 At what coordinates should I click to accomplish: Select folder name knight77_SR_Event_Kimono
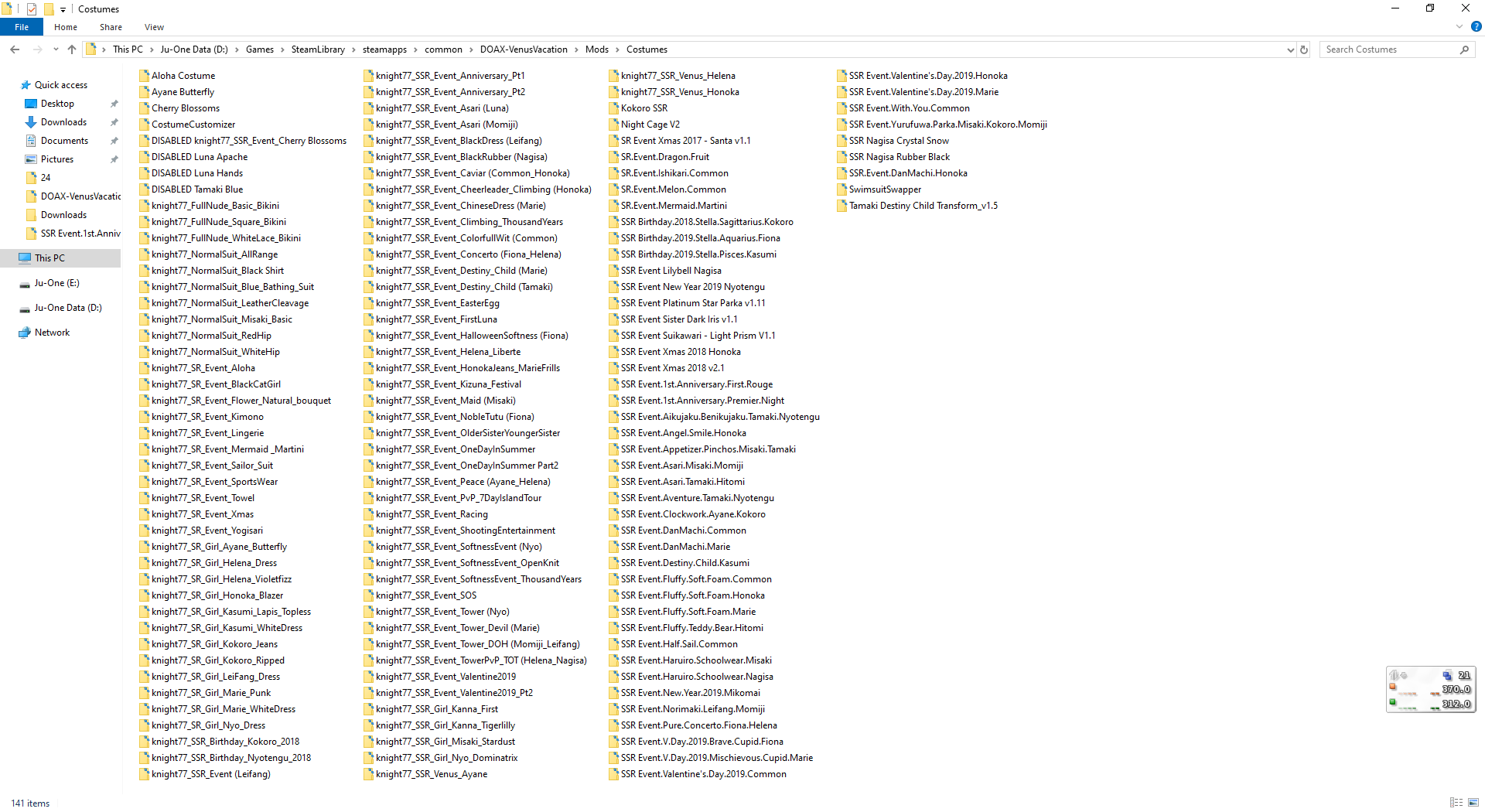pyautogui.click(x=207, y=417)
